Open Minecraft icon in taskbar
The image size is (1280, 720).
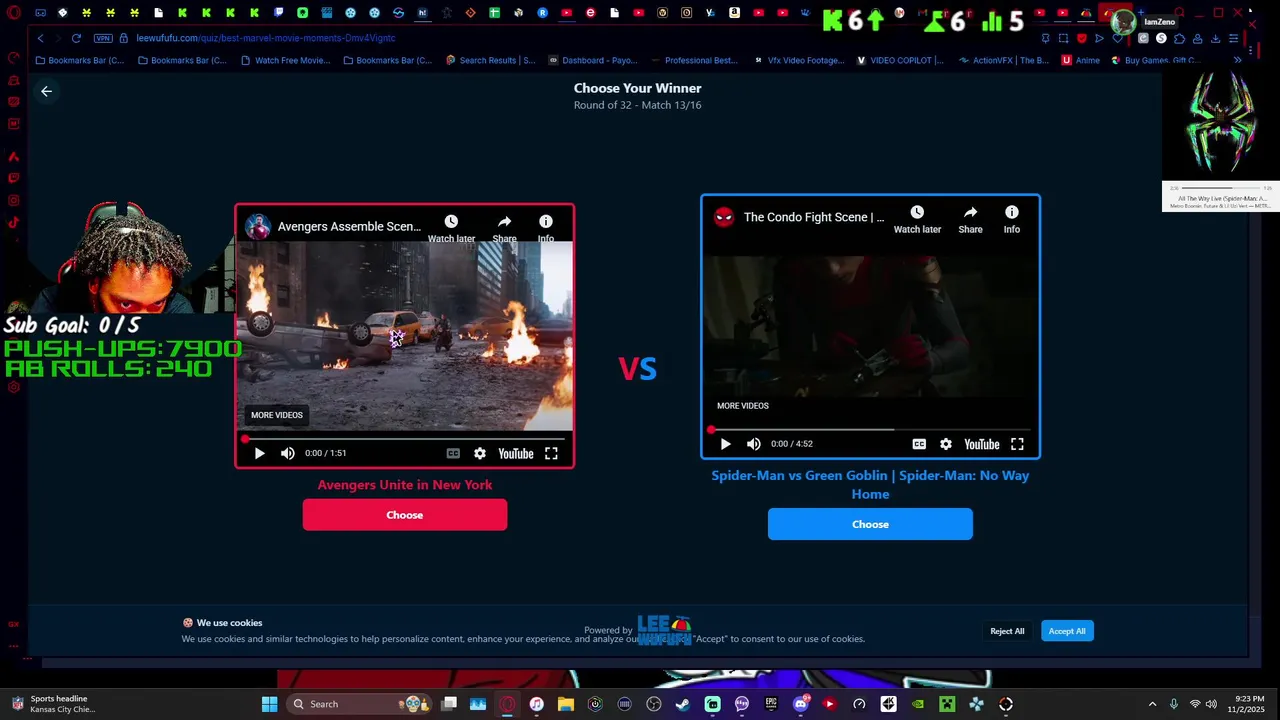click(x=947, y=704)
